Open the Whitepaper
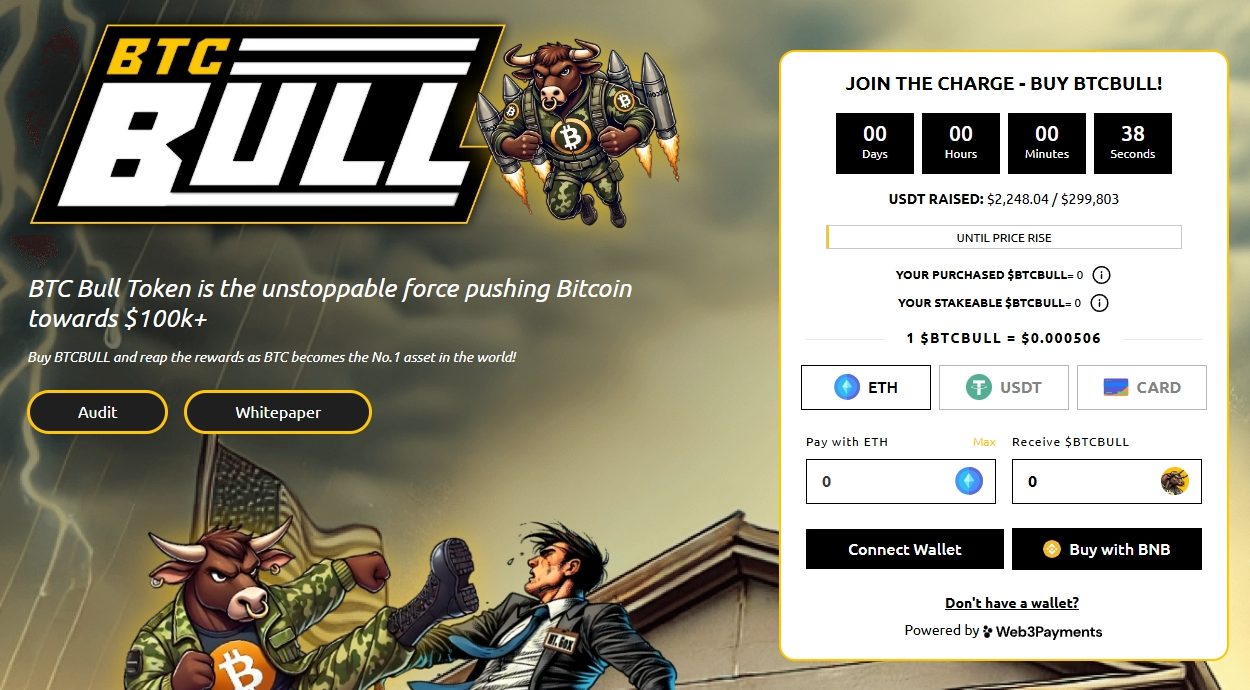 (x=278, y=412)
